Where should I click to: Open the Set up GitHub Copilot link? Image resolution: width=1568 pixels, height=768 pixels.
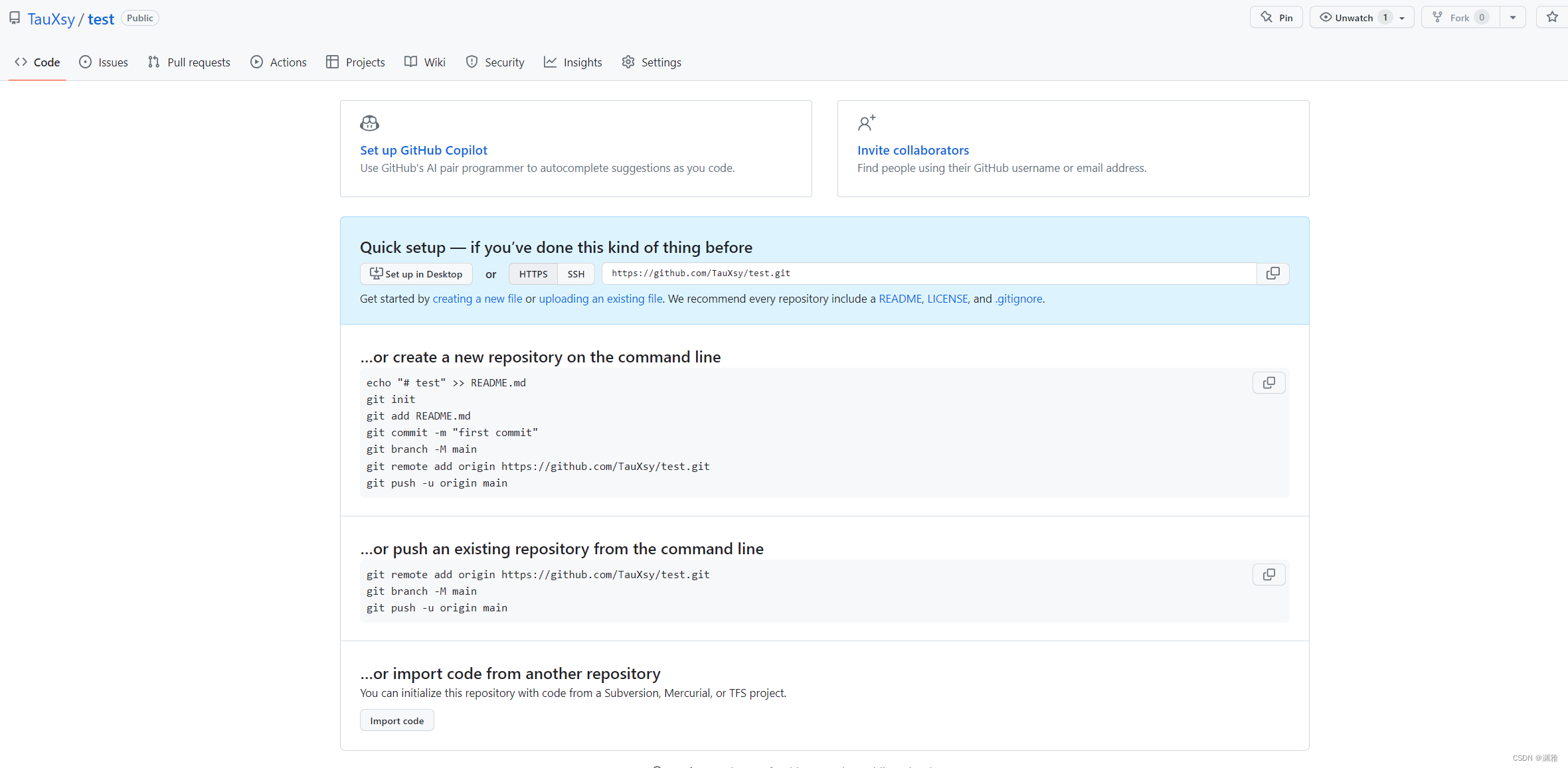tap(424, 150)
